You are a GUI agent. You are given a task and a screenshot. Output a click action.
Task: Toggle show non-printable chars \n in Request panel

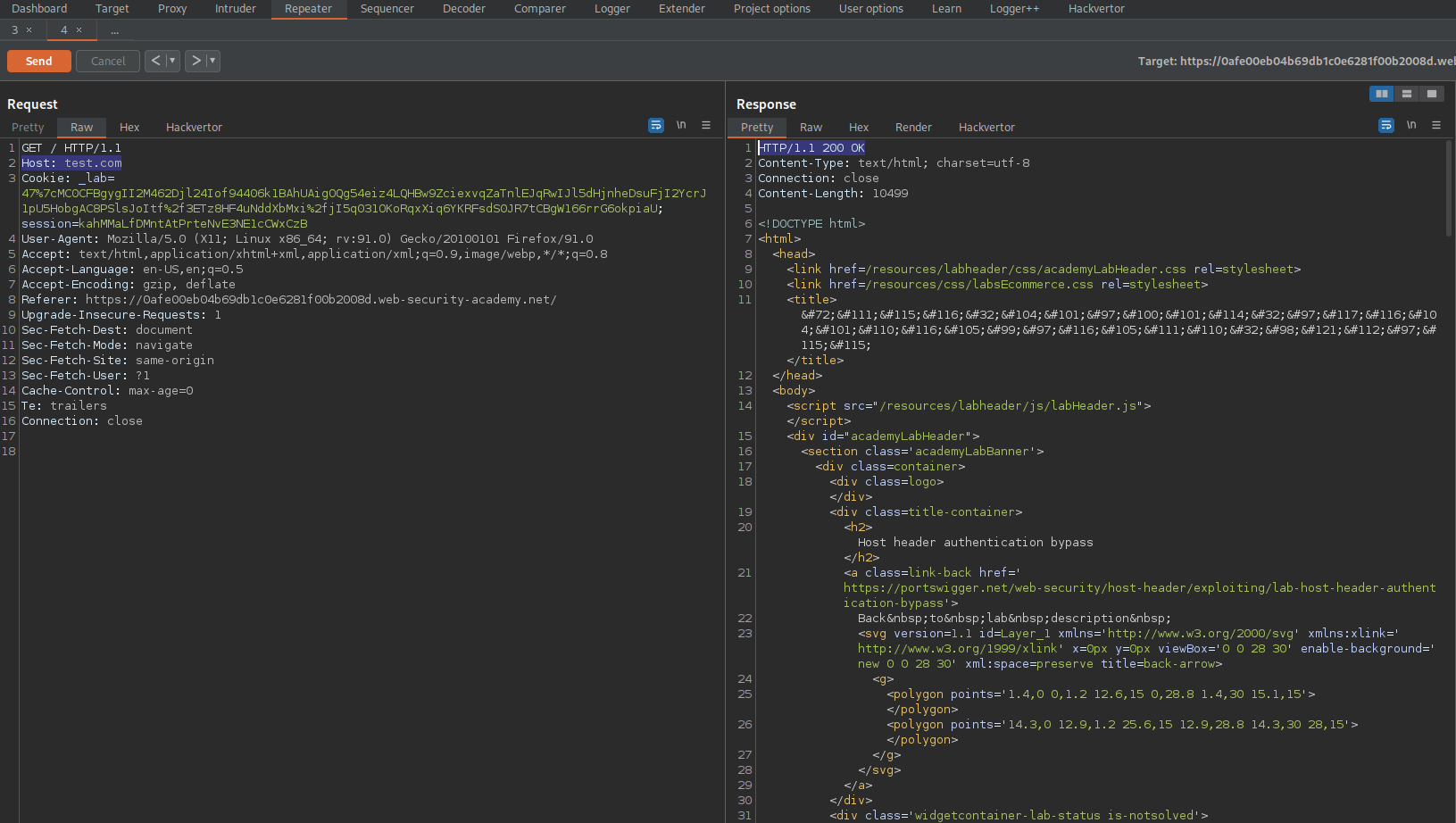[681, 126]
